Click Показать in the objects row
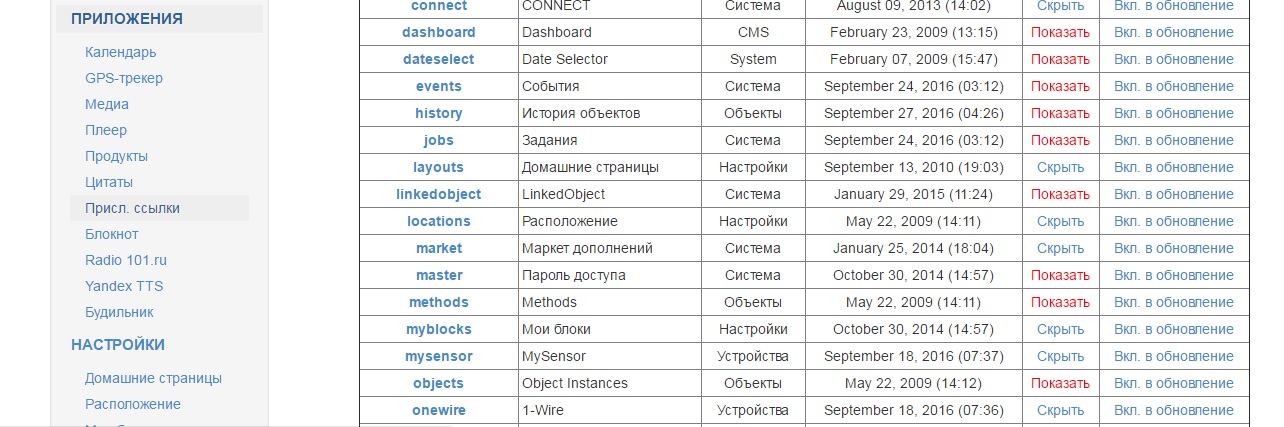Screen dimensions: 1284x427 point(1060,383)
